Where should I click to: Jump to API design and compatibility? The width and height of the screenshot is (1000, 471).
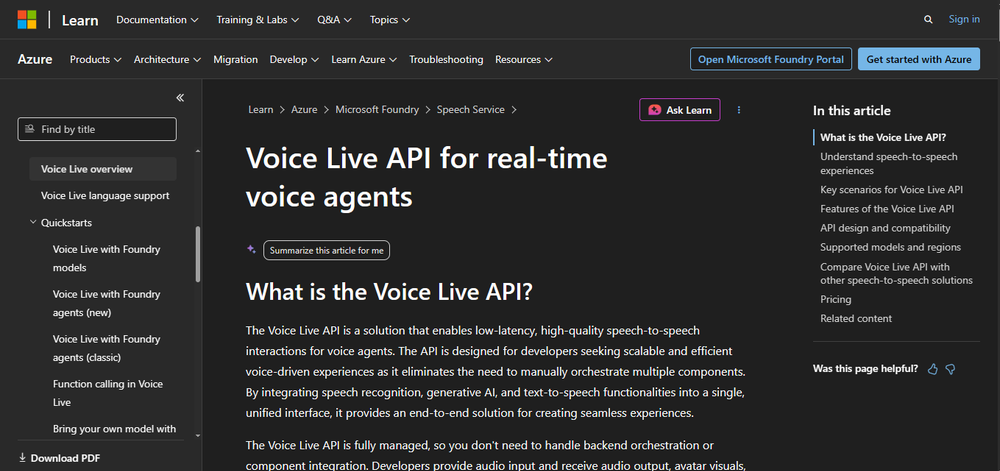[x=885, y=228]
